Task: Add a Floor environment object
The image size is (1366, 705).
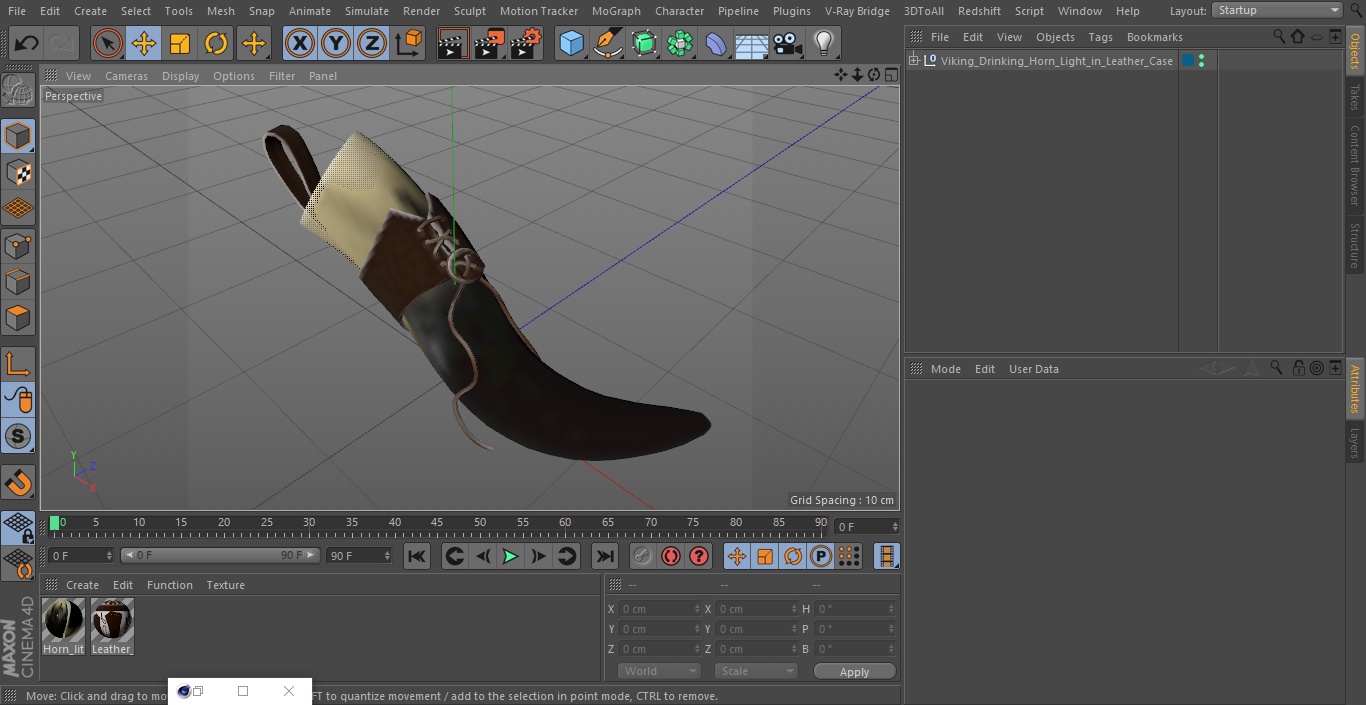Action: pos(752,43)
